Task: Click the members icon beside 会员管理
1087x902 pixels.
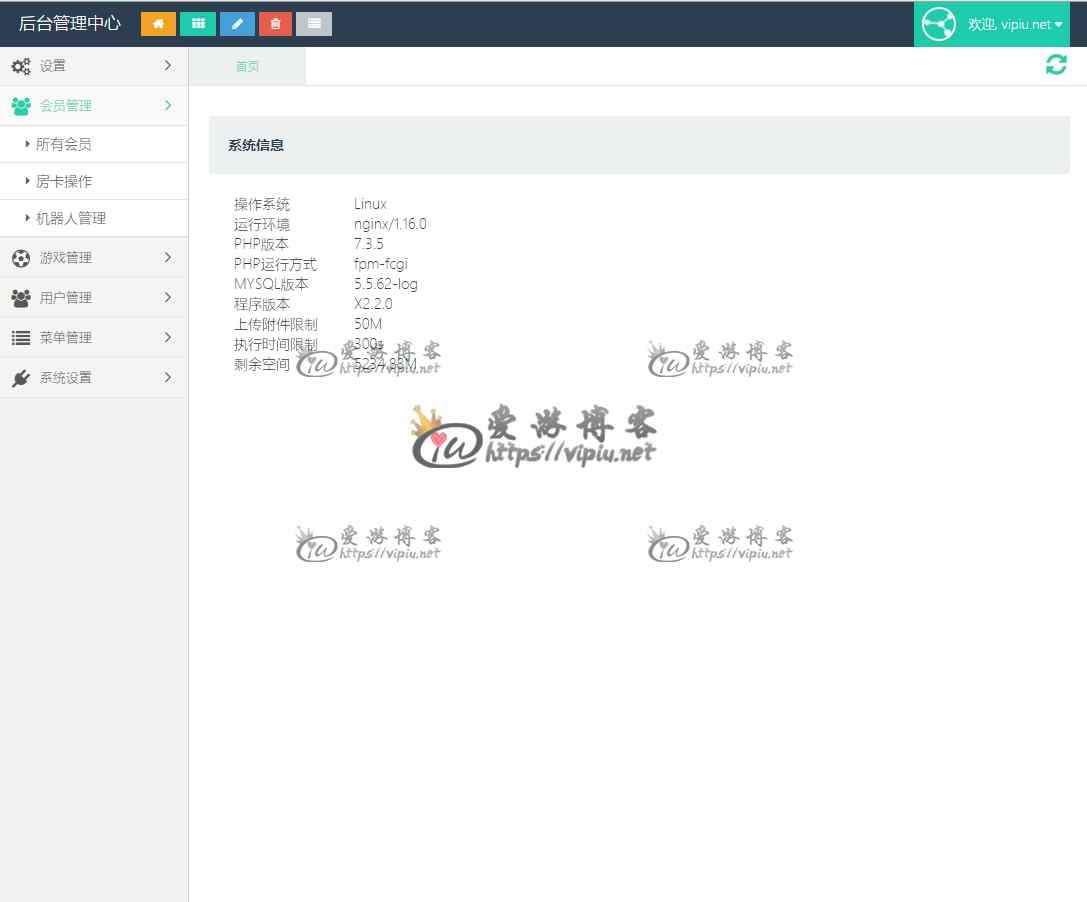Action: [x=21, y=106]
